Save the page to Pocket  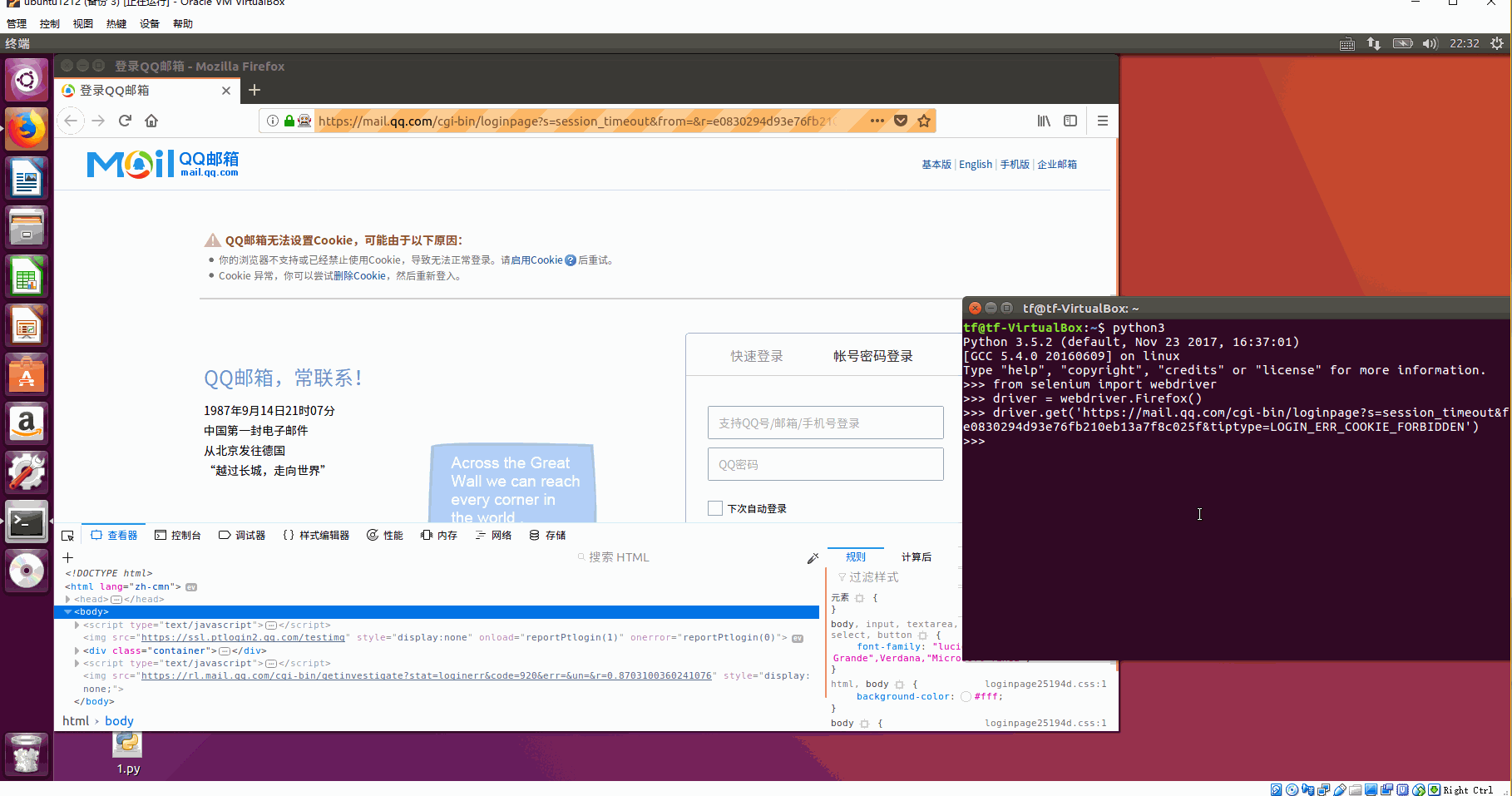(x=901, y=121)
